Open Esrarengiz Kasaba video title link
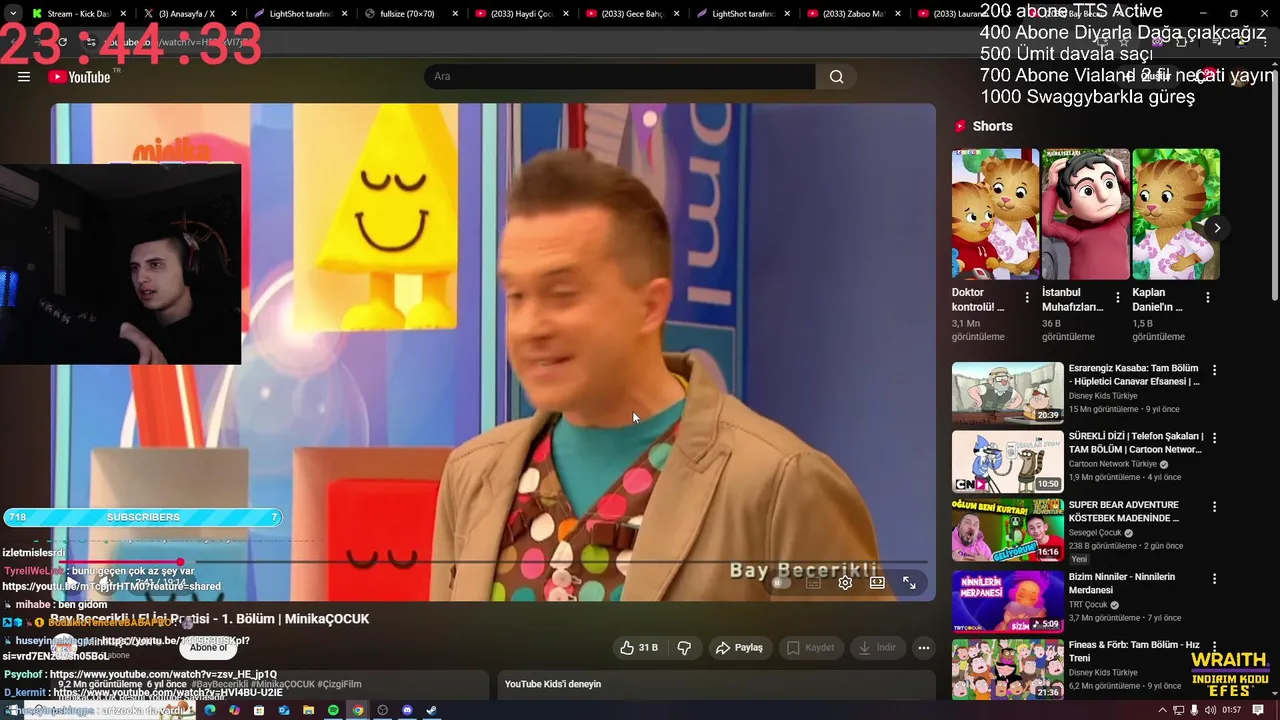The width and height of the screenshot is (1280, 720). (x=1134, y=375)
